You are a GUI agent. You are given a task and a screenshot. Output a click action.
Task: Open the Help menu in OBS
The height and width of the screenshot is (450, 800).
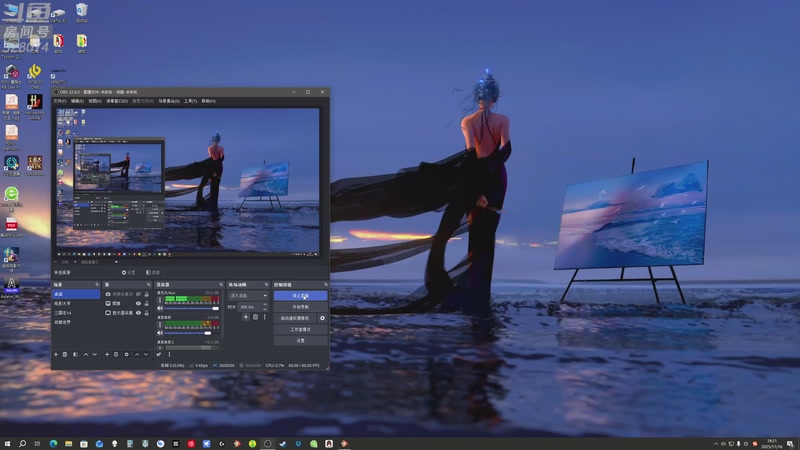[x=208, y=101]
